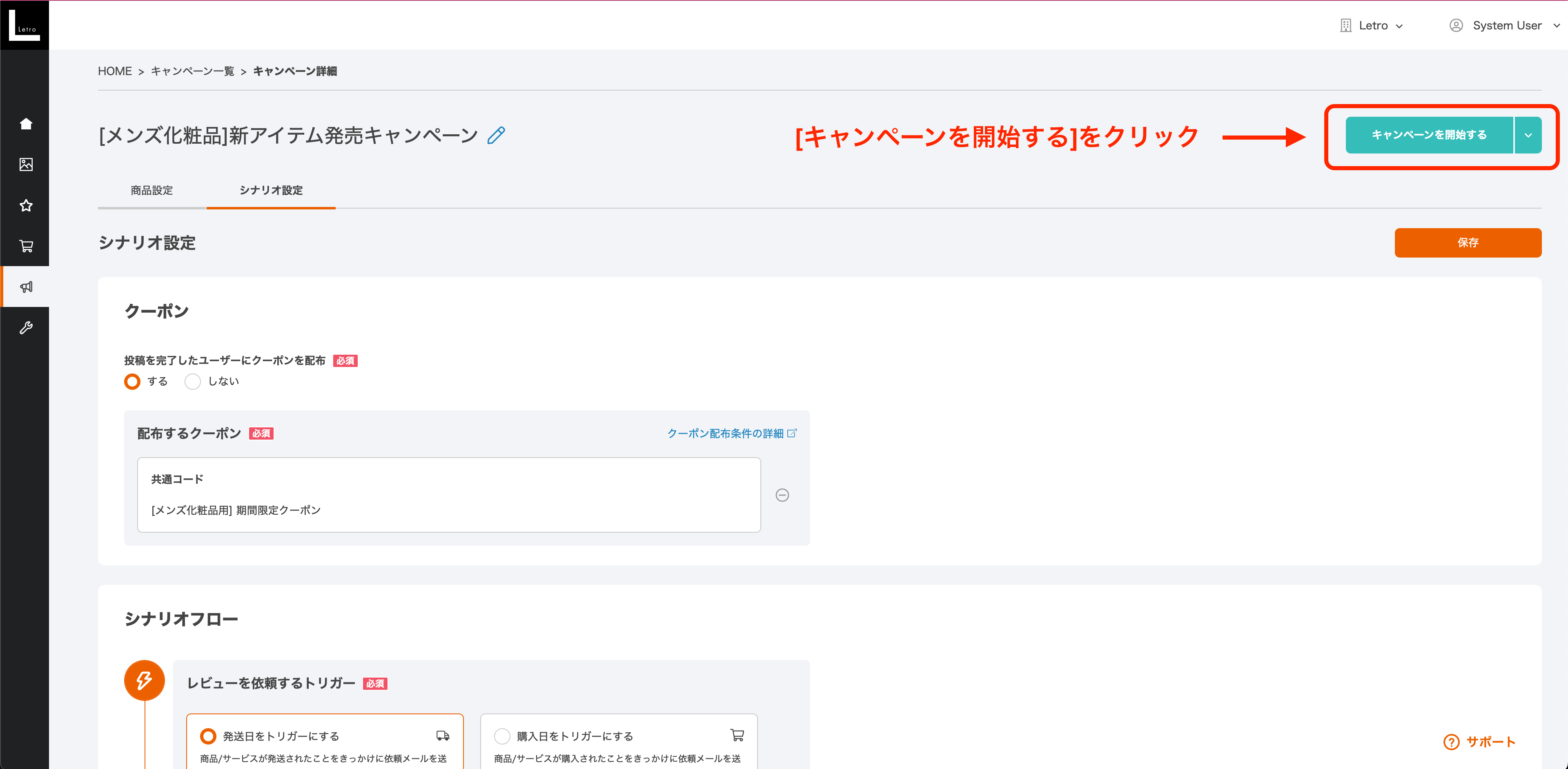Select the megaphone campaigns icon in sidebar

click(26, 287)
